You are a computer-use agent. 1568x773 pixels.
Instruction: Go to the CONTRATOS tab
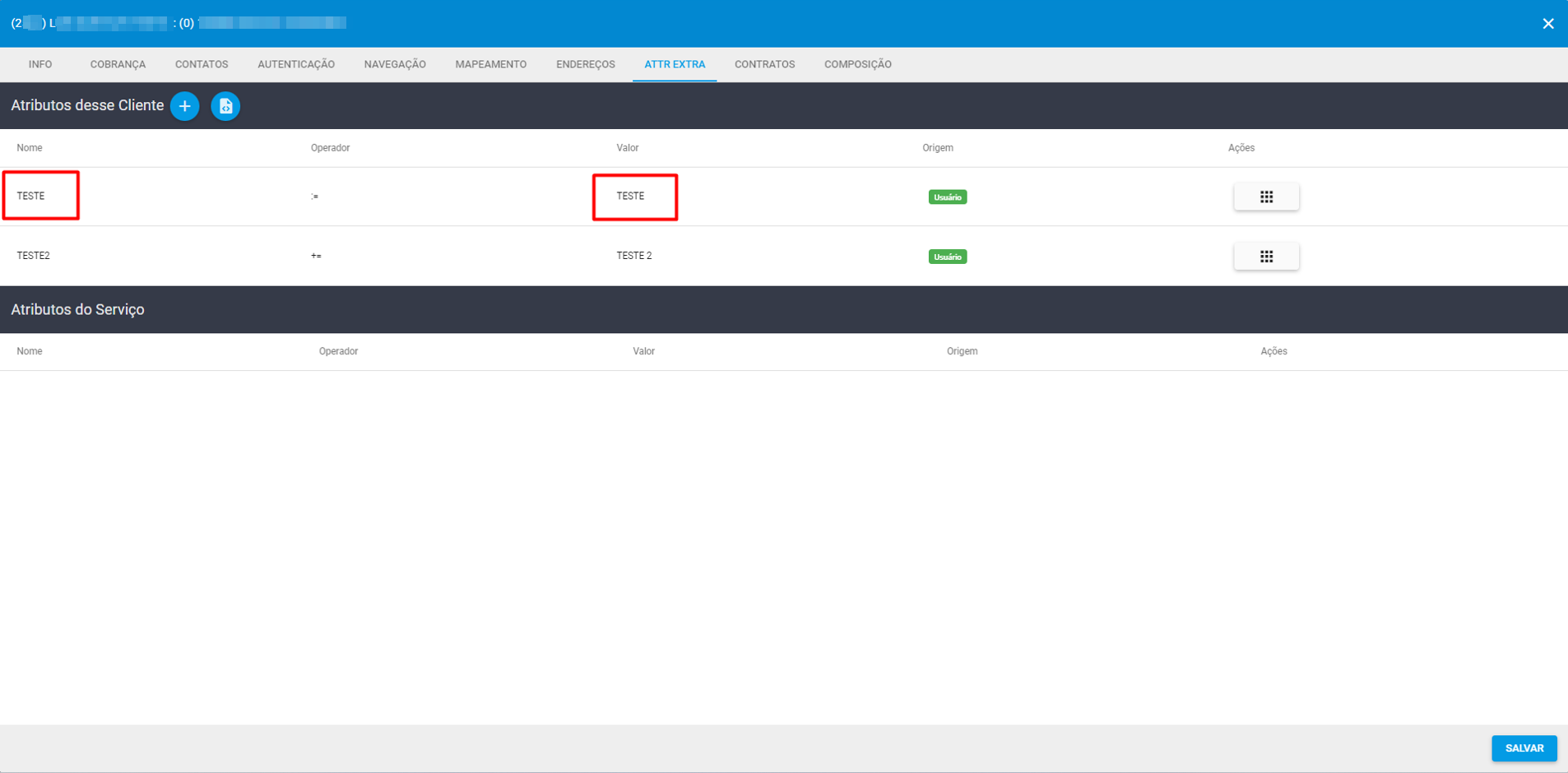[x=765, y=64]
